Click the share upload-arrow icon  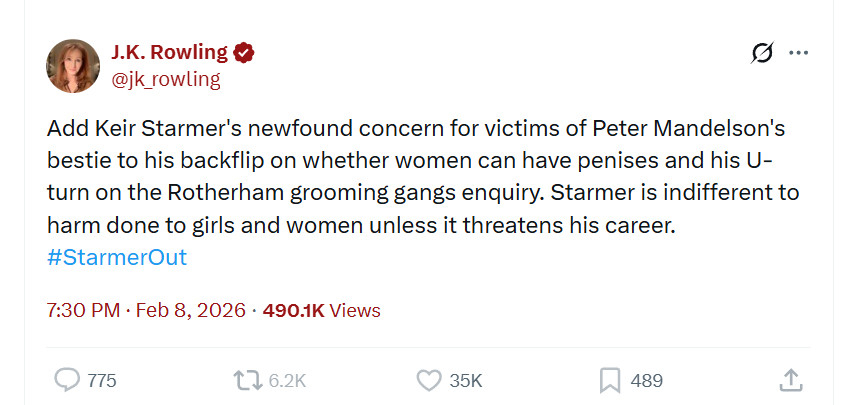click(790, 380)
